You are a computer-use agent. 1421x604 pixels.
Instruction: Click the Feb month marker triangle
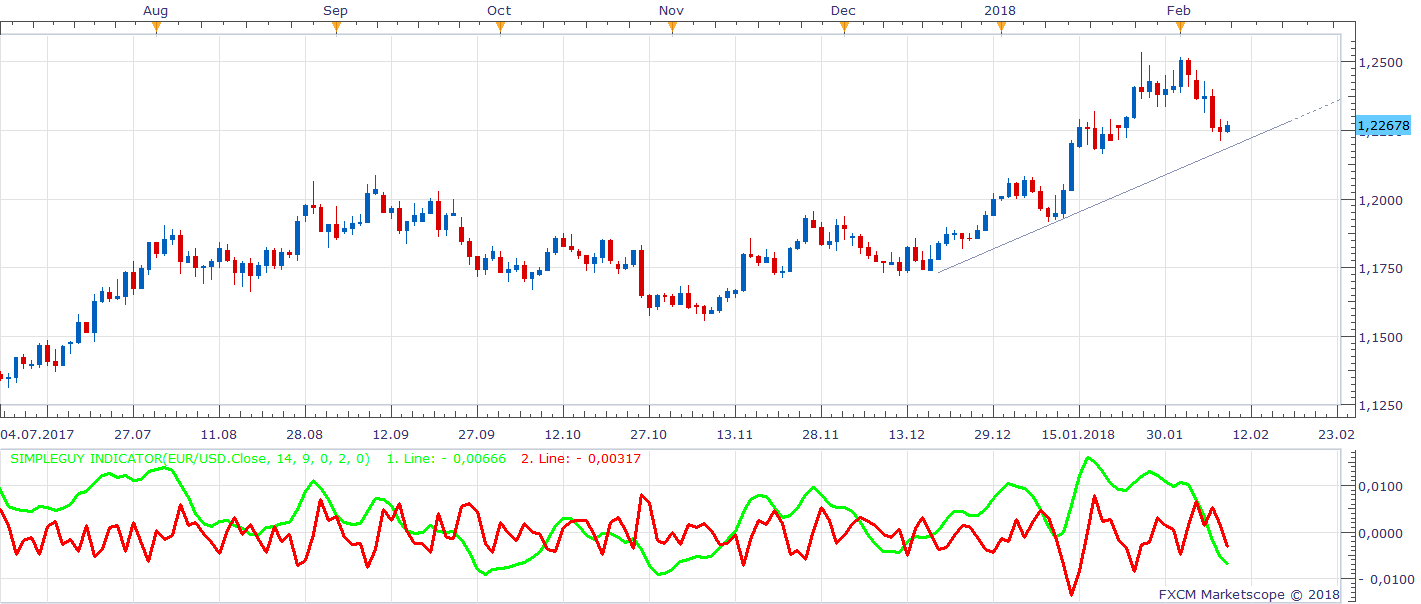point(1180,27)
